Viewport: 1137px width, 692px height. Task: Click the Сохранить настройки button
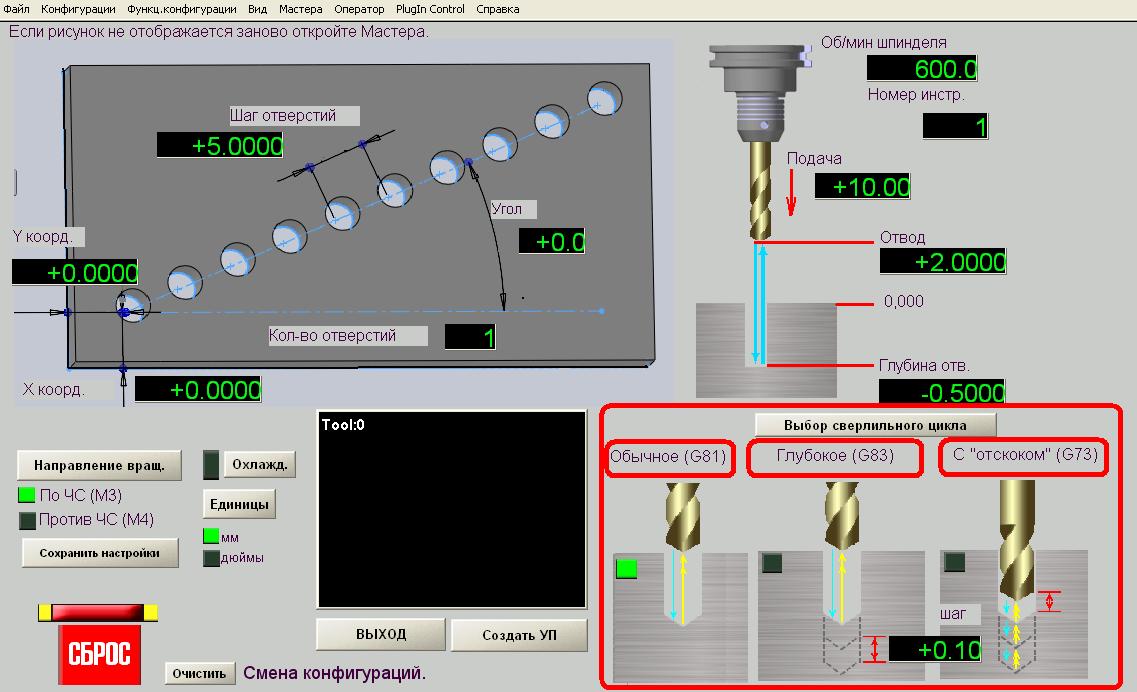point(100,553)
